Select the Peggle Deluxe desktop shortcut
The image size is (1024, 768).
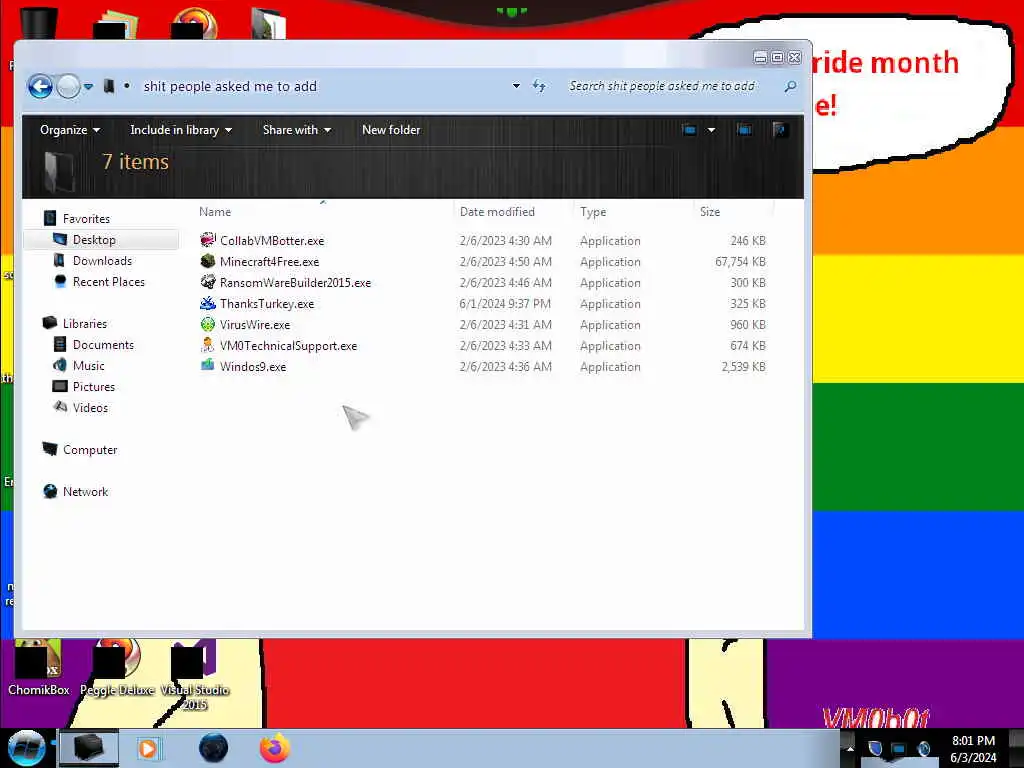[x=117, y=667]
